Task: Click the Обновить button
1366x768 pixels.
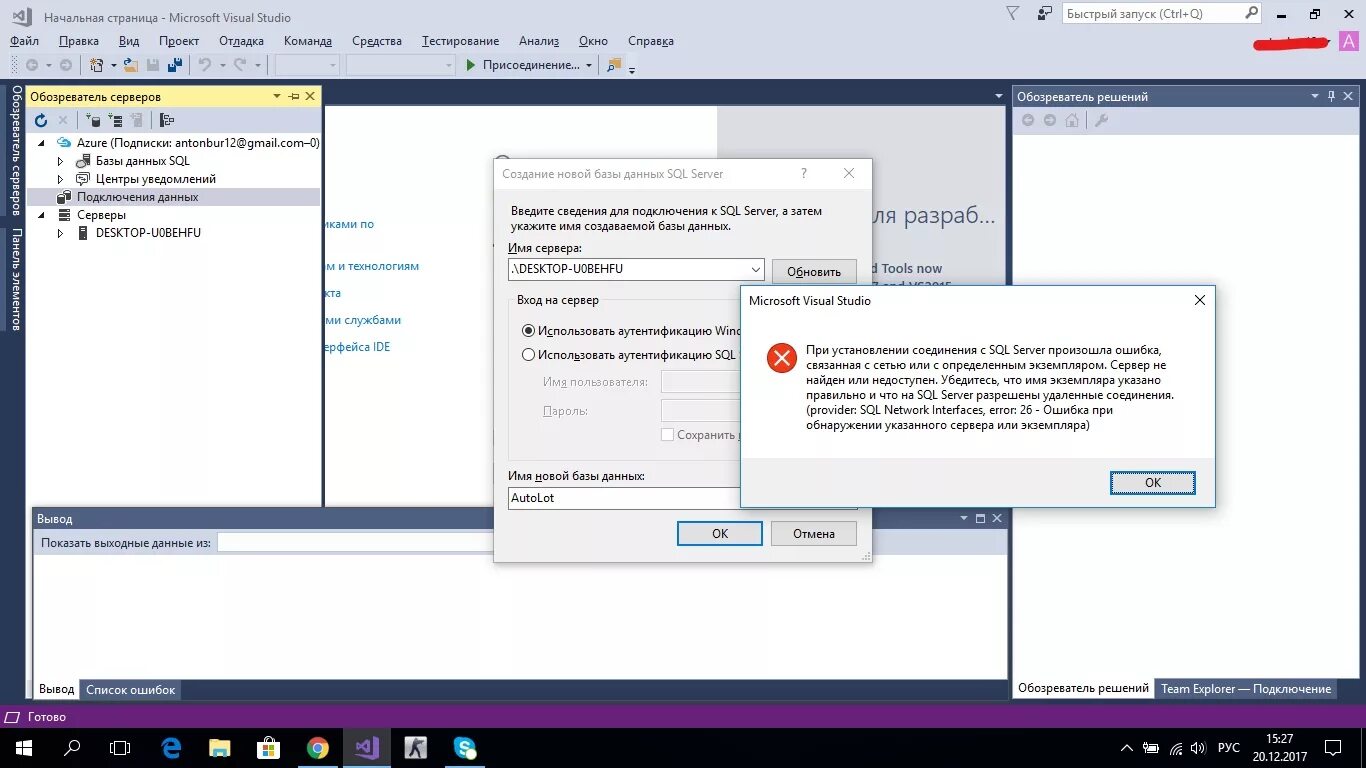Action: pyautogui.click(x=814, y=271)
